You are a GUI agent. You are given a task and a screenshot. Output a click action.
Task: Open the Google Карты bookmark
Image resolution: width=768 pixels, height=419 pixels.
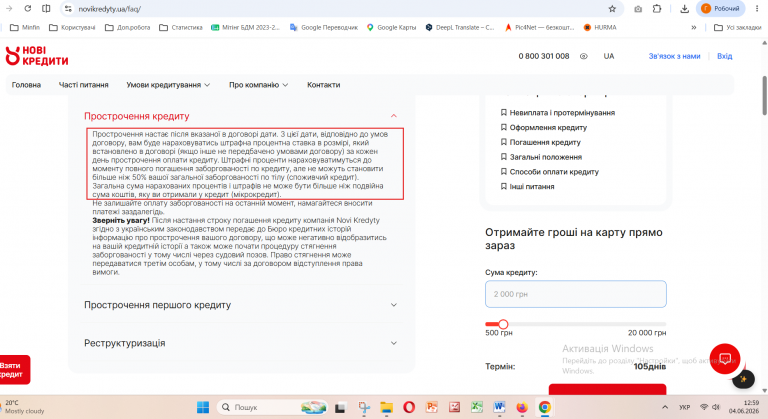pyautogui.click(x=391, y=27)
